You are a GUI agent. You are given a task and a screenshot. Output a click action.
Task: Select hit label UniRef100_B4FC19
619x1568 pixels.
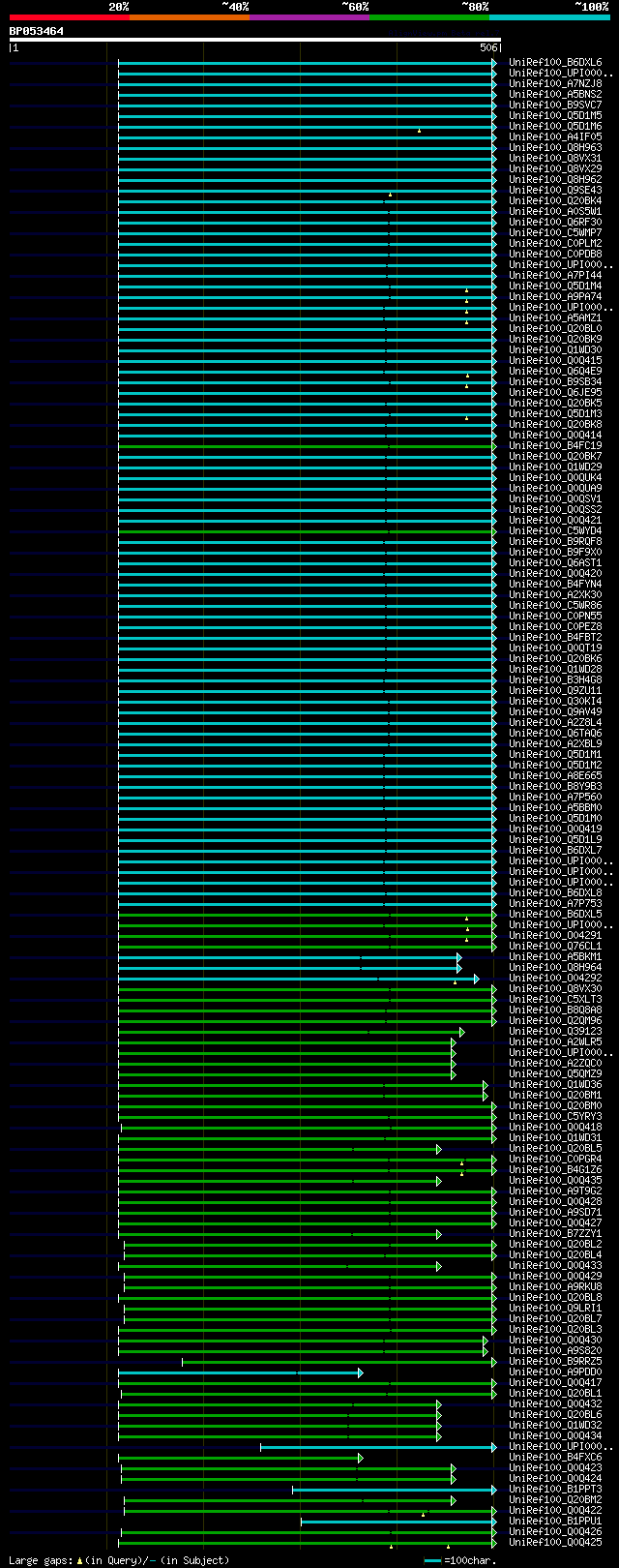pos(555,446)
